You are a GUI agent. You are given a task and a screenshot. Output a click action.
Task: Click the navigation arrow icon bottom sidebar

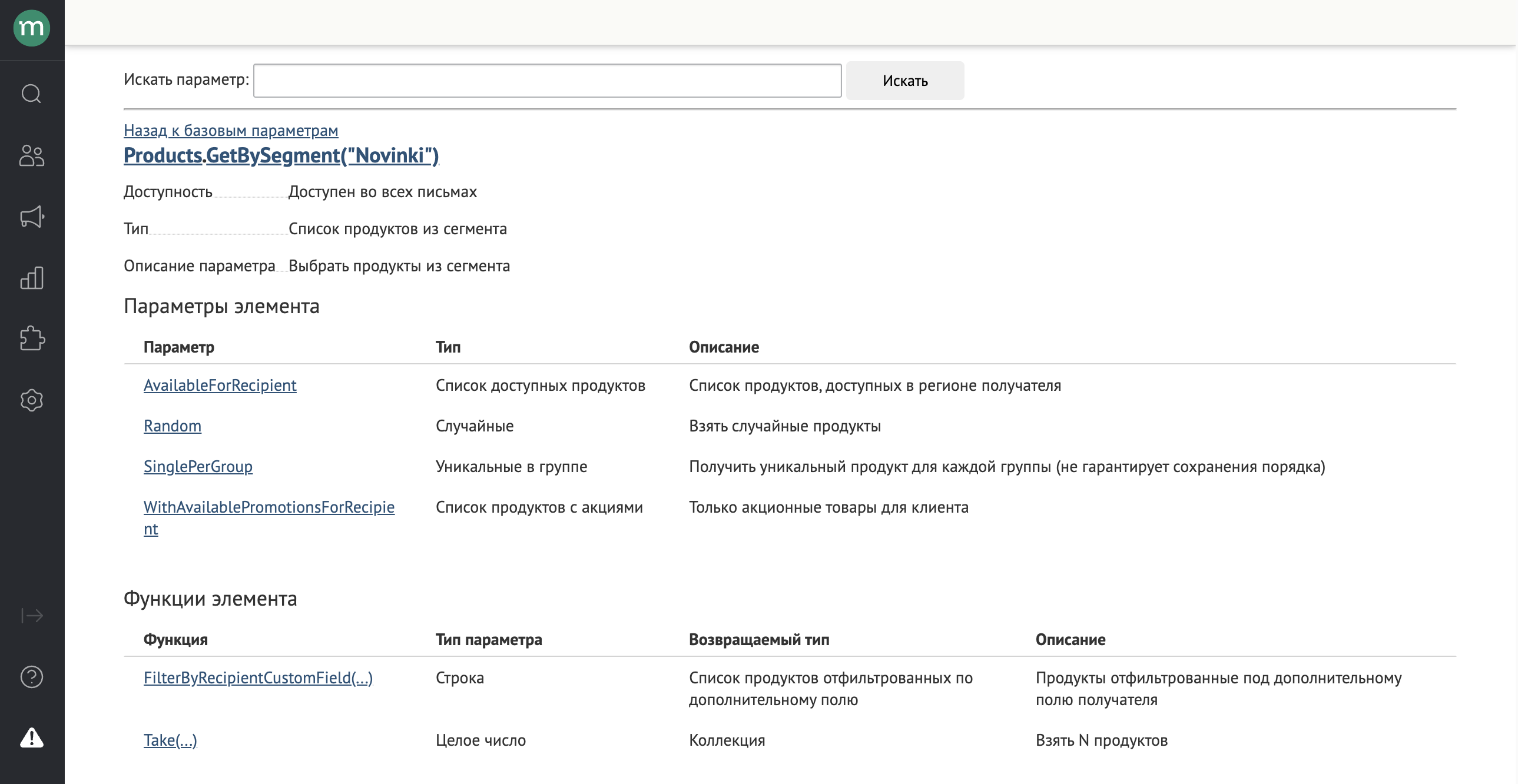[32, 615]
